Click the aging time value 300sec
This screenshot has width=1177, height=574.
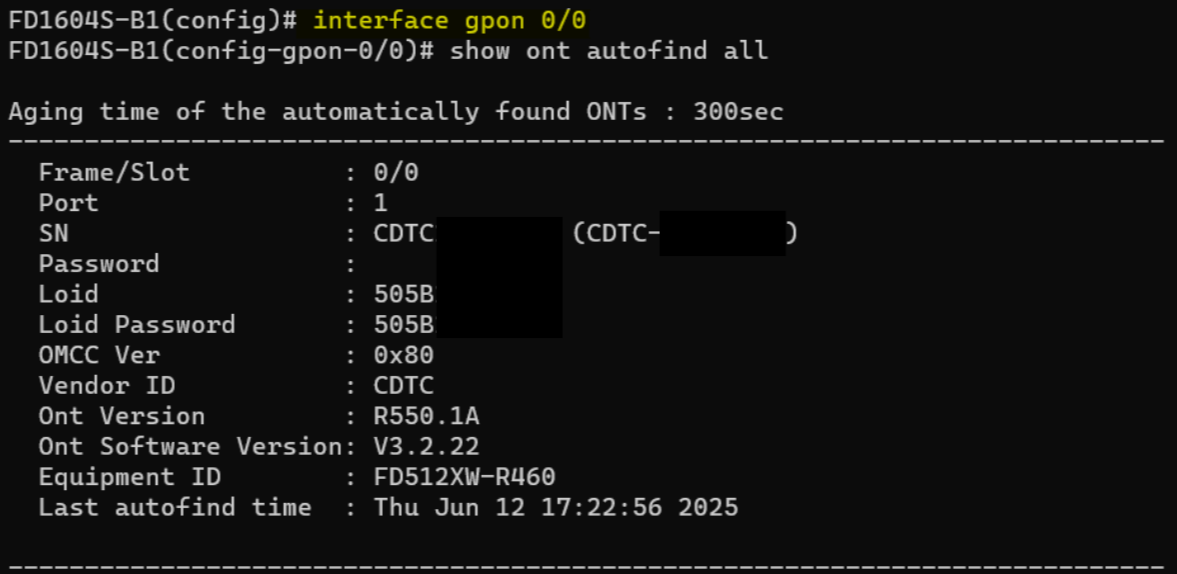pyautogui.click(x=738, y=112)
